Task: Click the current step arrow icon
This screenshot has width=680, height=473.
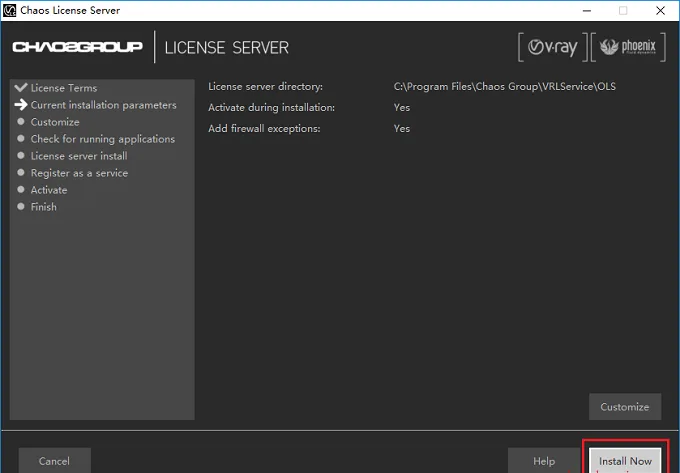Action: (21, 104)
